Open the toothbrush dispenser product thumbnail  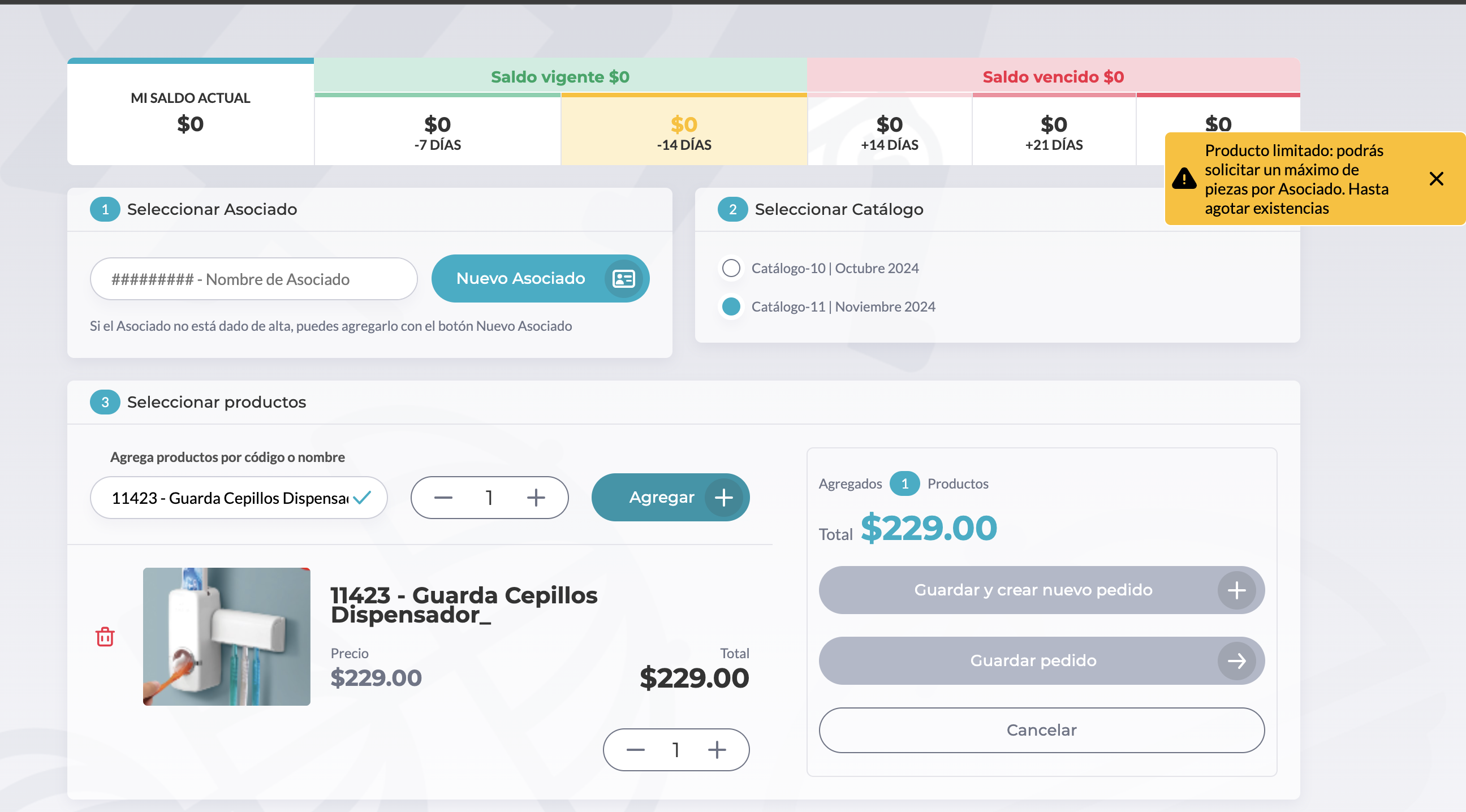coord(226,636)
